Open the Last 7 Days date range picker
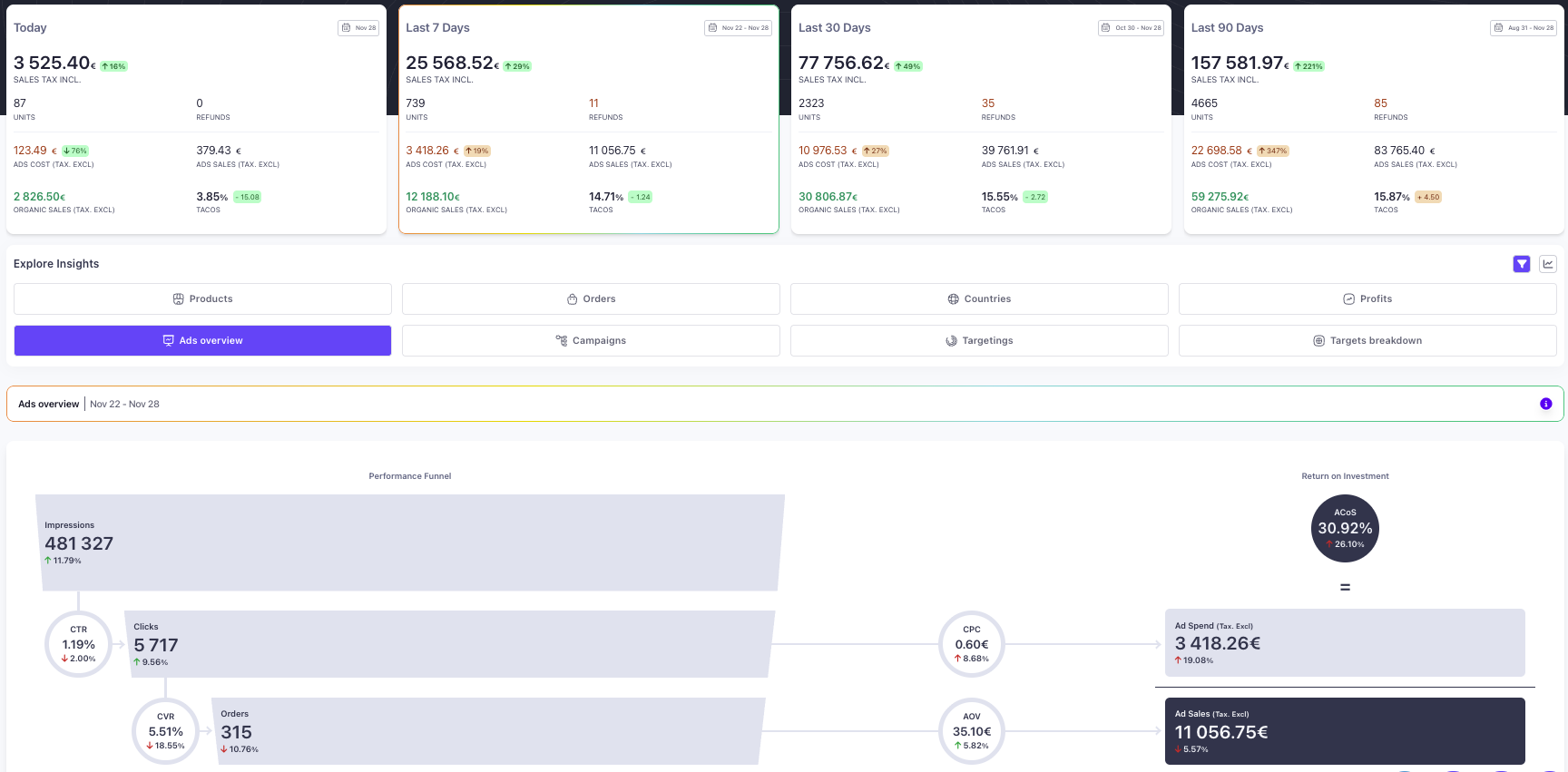The height and width of the screenshot is (772, 1568). 739,28
